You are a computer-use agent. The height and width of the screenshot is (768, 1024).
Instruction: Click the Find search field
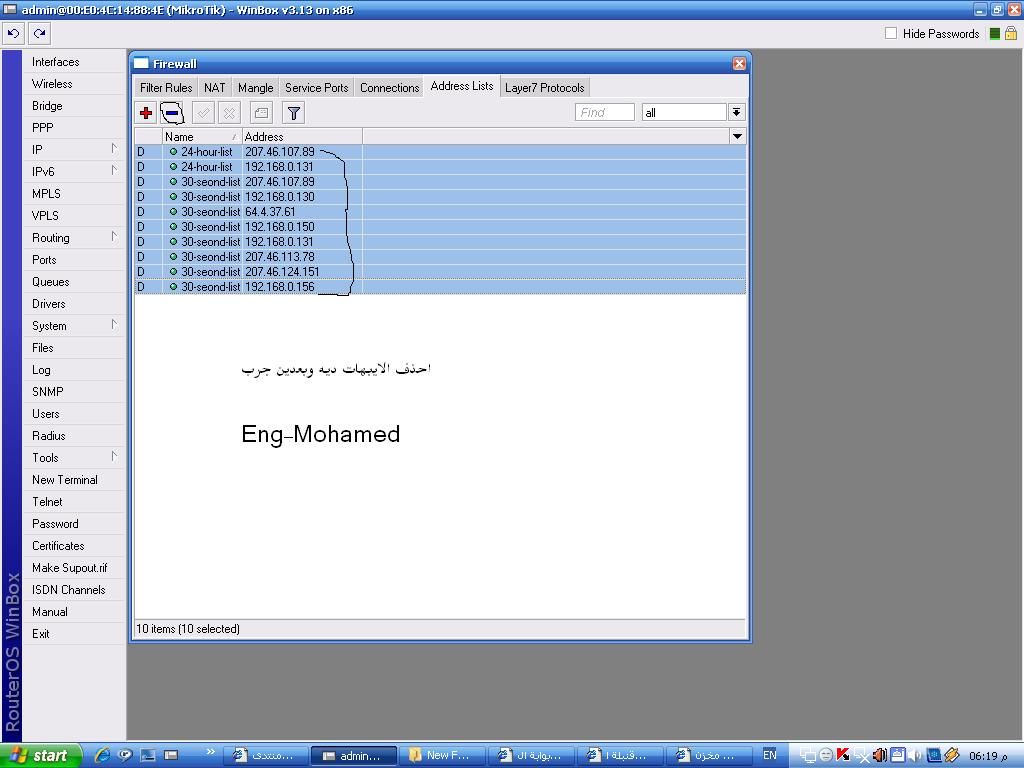[x=605, y=112]
